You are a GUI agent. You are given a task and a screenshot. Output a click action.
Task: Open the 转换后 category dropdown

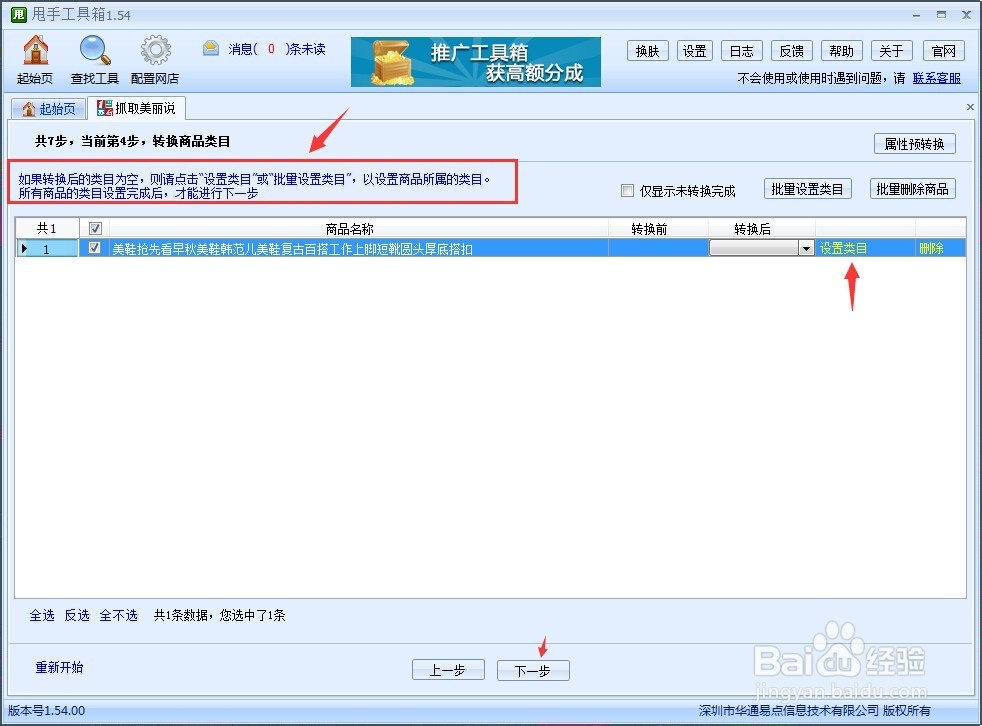point(805,247)
